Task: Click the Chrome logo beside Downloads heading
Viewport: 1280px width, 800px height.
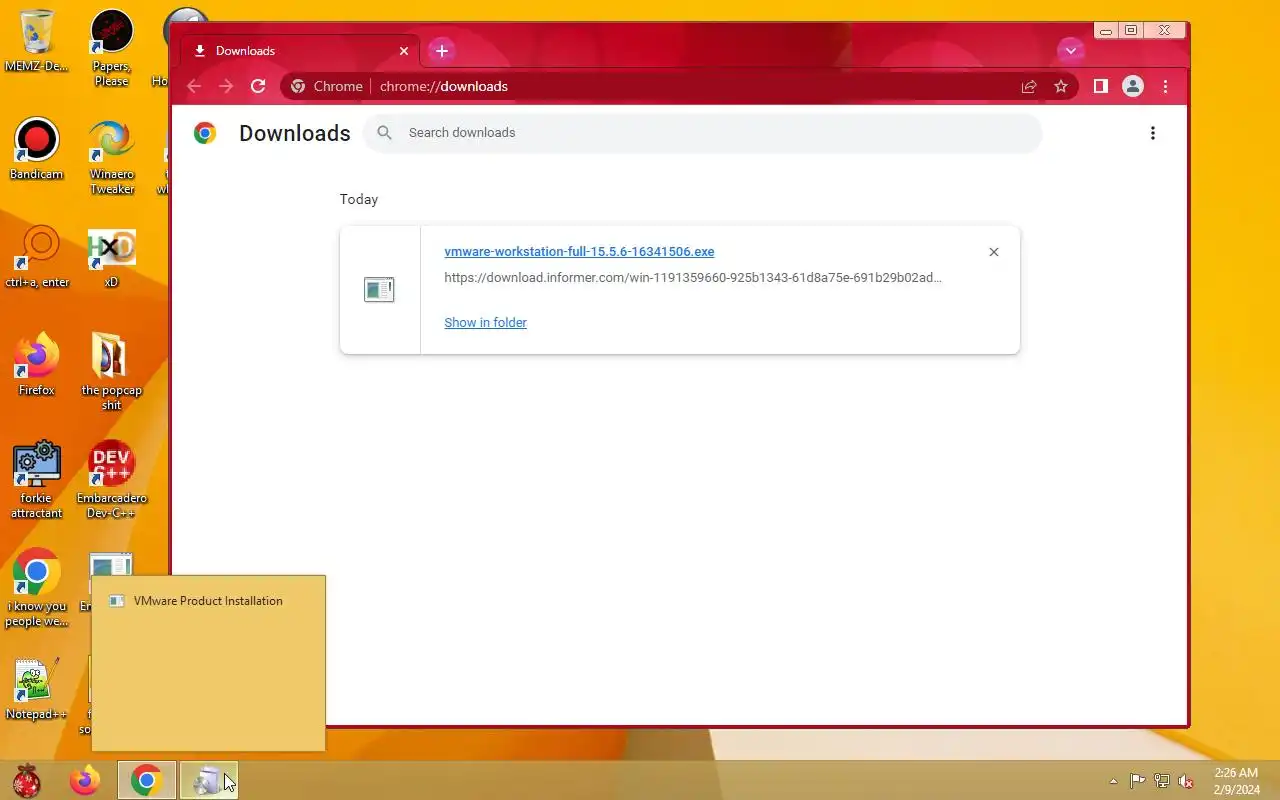Action: click(205, 133)
